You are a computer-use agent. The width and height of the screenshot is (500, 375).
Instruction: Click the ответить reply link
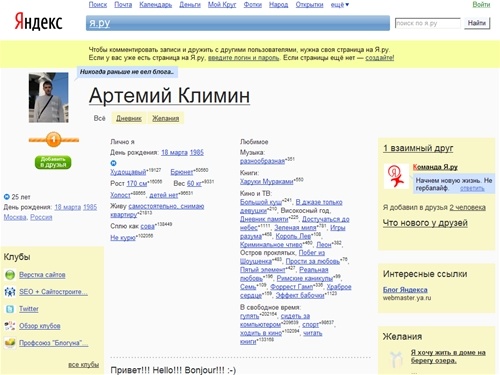click(x=472, y=189)
